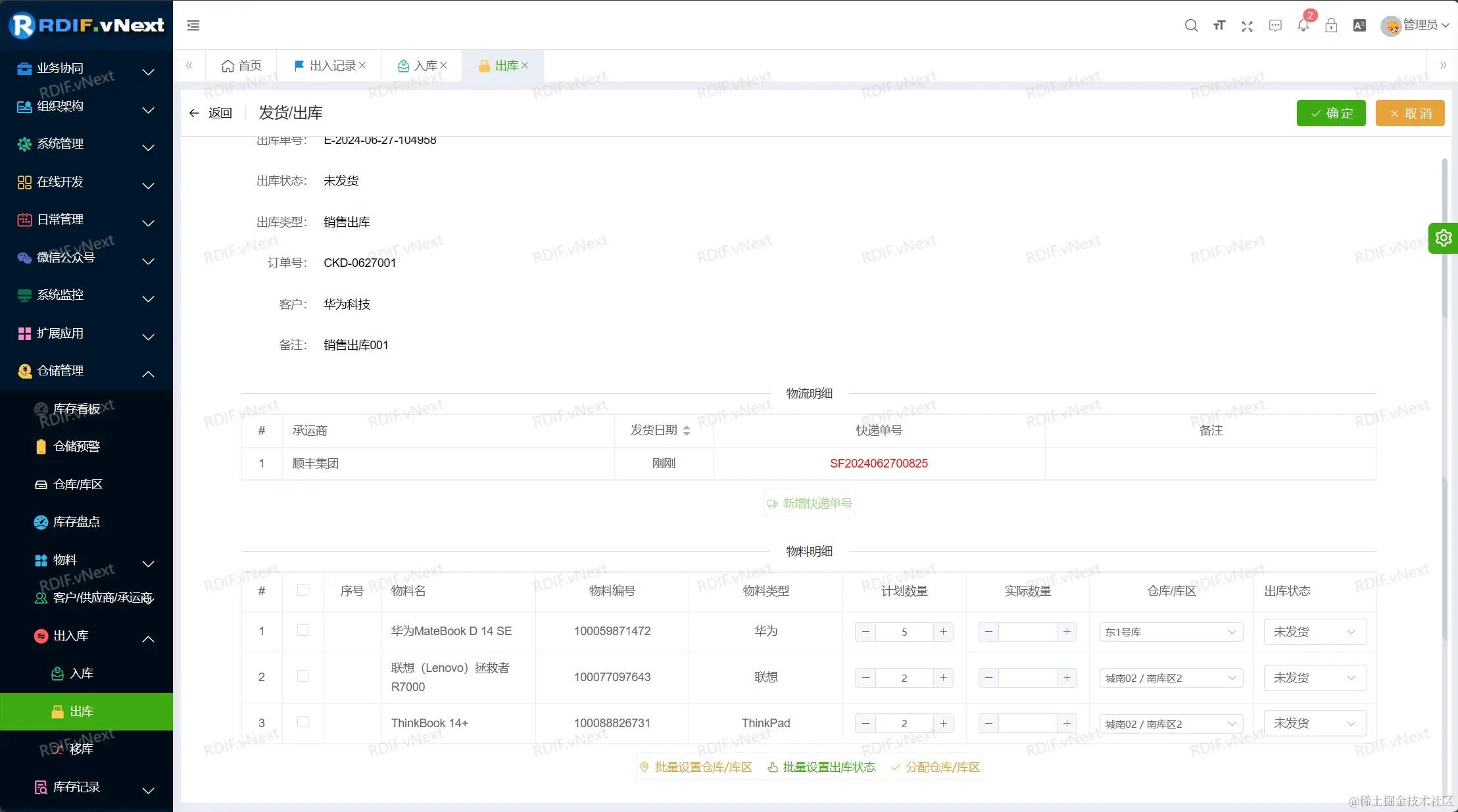Collapse sidebar using the hamburger icon
Image resolution: width=1458 pixels, height=812 pixels.
point(193,26)
